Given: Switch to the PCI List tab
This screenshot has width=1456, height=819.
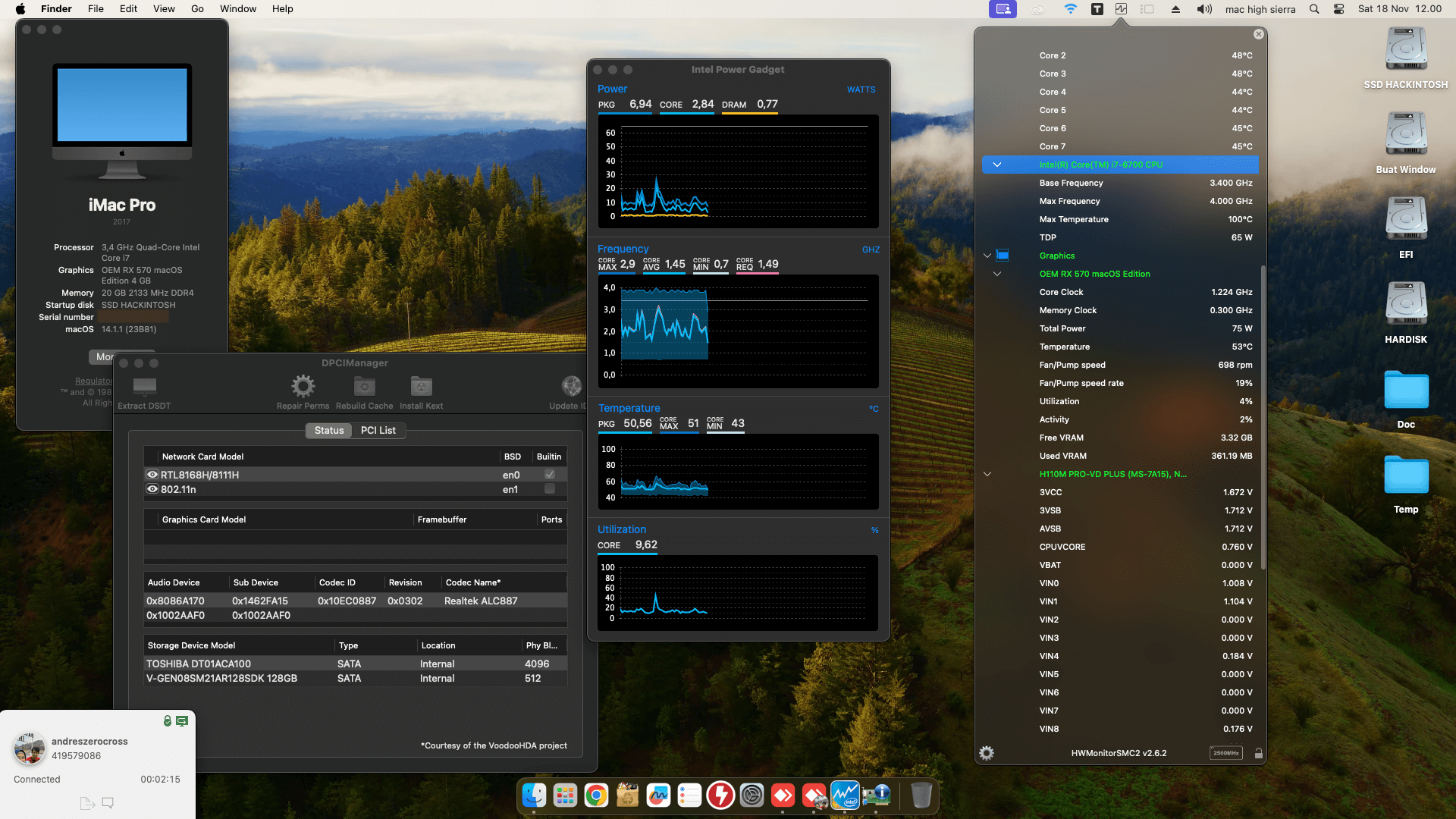Looking at the screenshot, I should tap(378, 430).
